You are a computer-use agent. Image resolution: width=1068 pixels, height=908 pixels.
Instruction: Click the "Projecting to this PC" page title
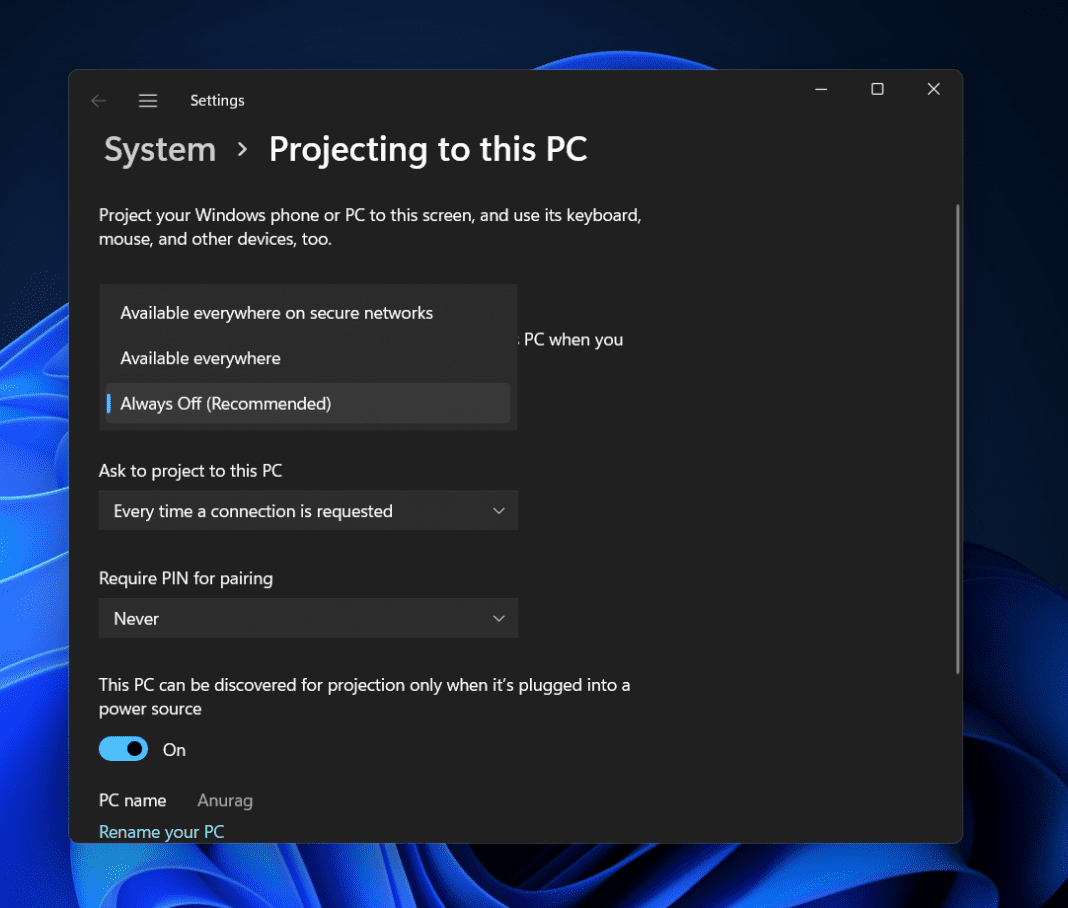click(428, 149)
